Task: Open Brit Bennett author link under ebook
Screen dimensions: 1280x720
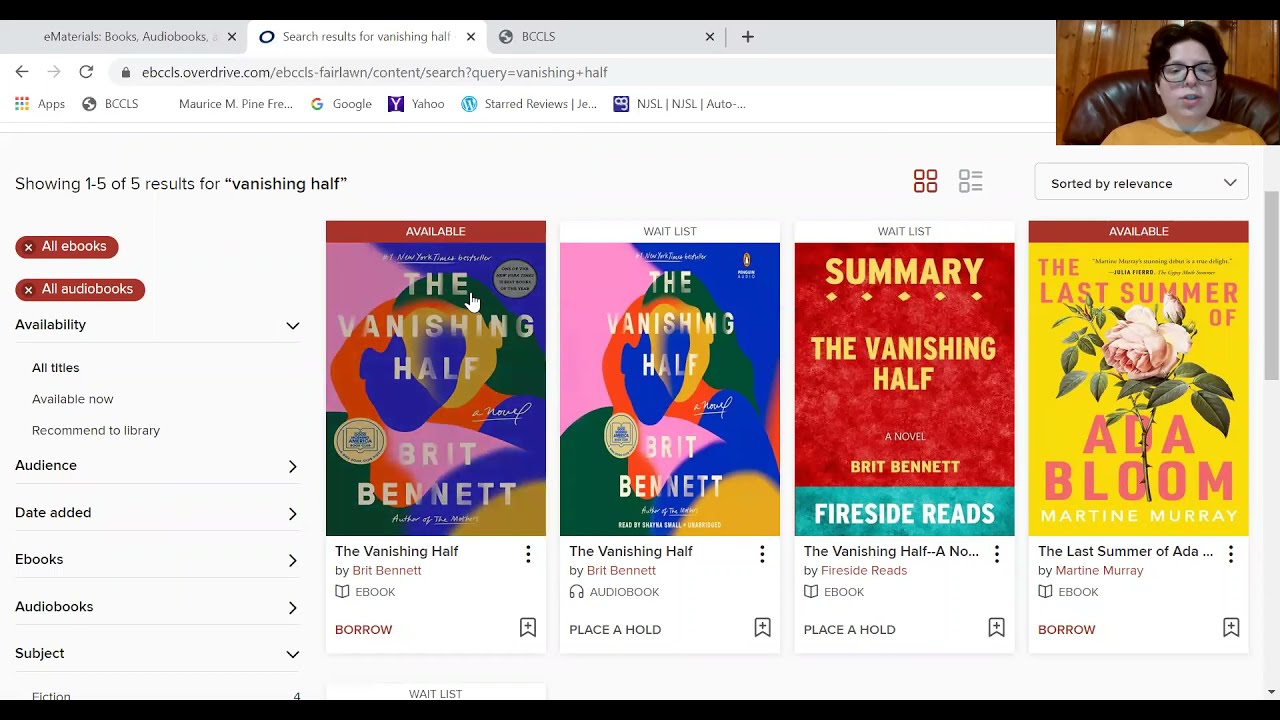Action: [x=387, y=570]
